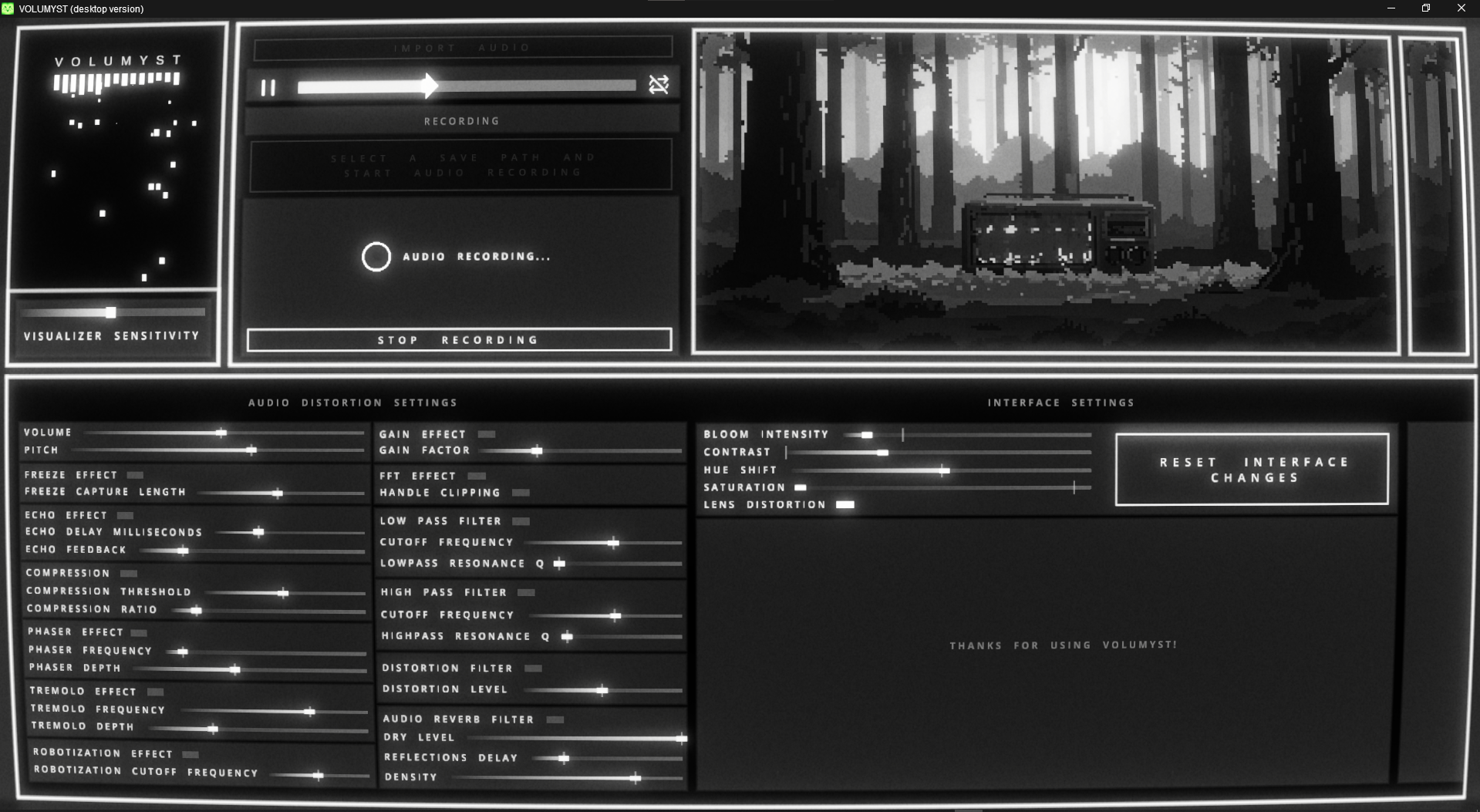This screenshot has width=1480, height=812.
Task: Click the VOLUMYST app icon in title bar
Action: point(8,8)
